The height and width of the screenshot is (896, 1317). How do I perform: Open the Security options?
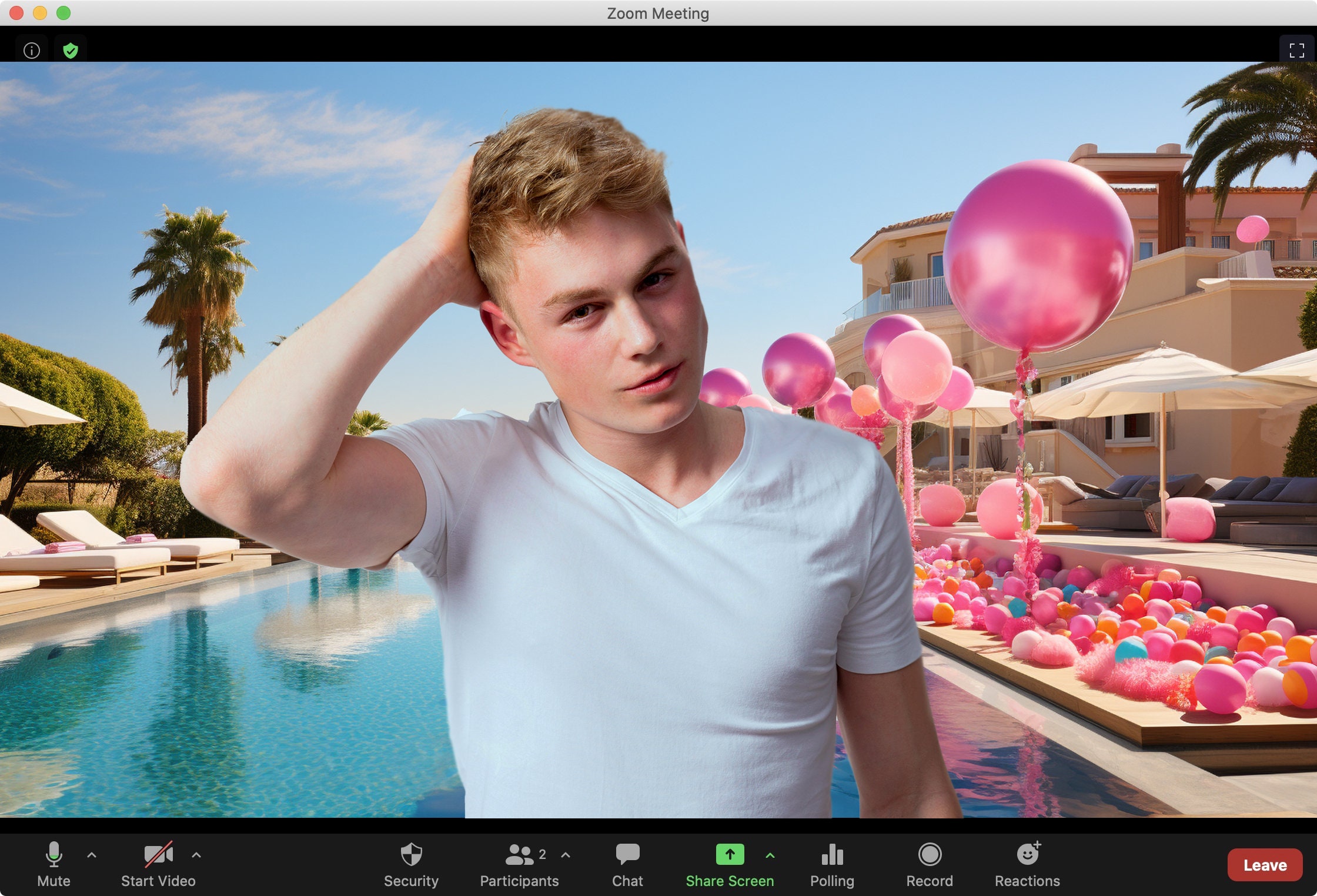411,863
